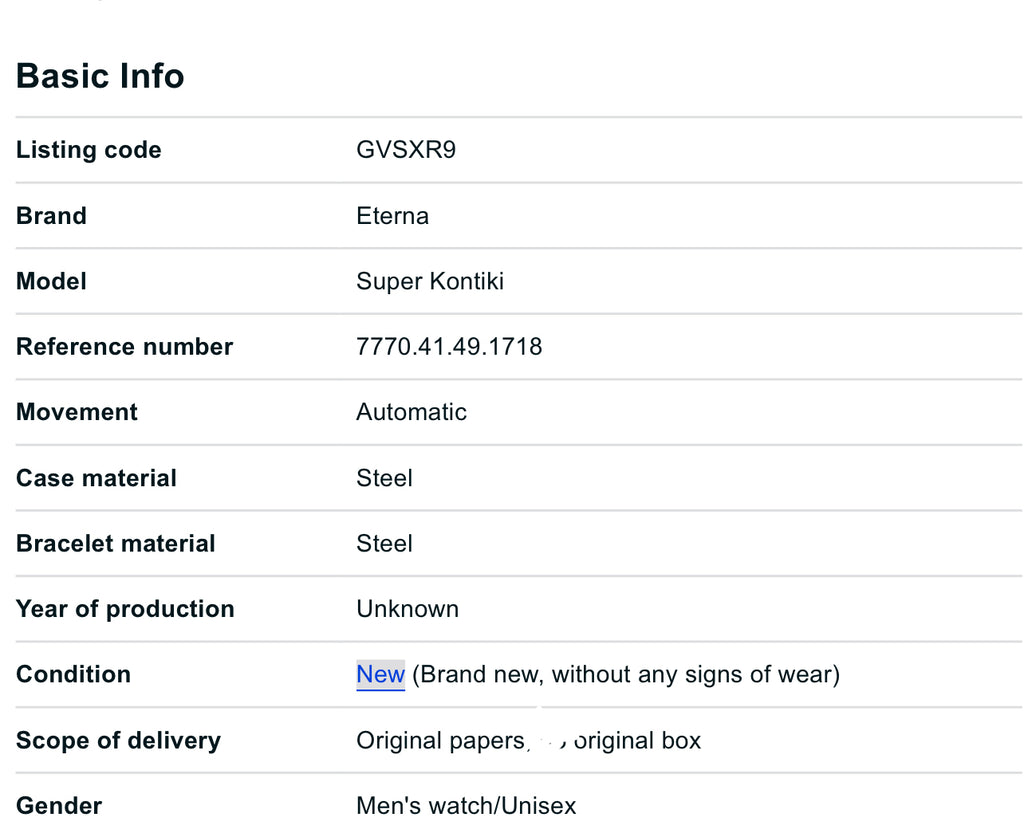Click the Movement label
The width and height of the screenshot is (1024, 833).
76,413
